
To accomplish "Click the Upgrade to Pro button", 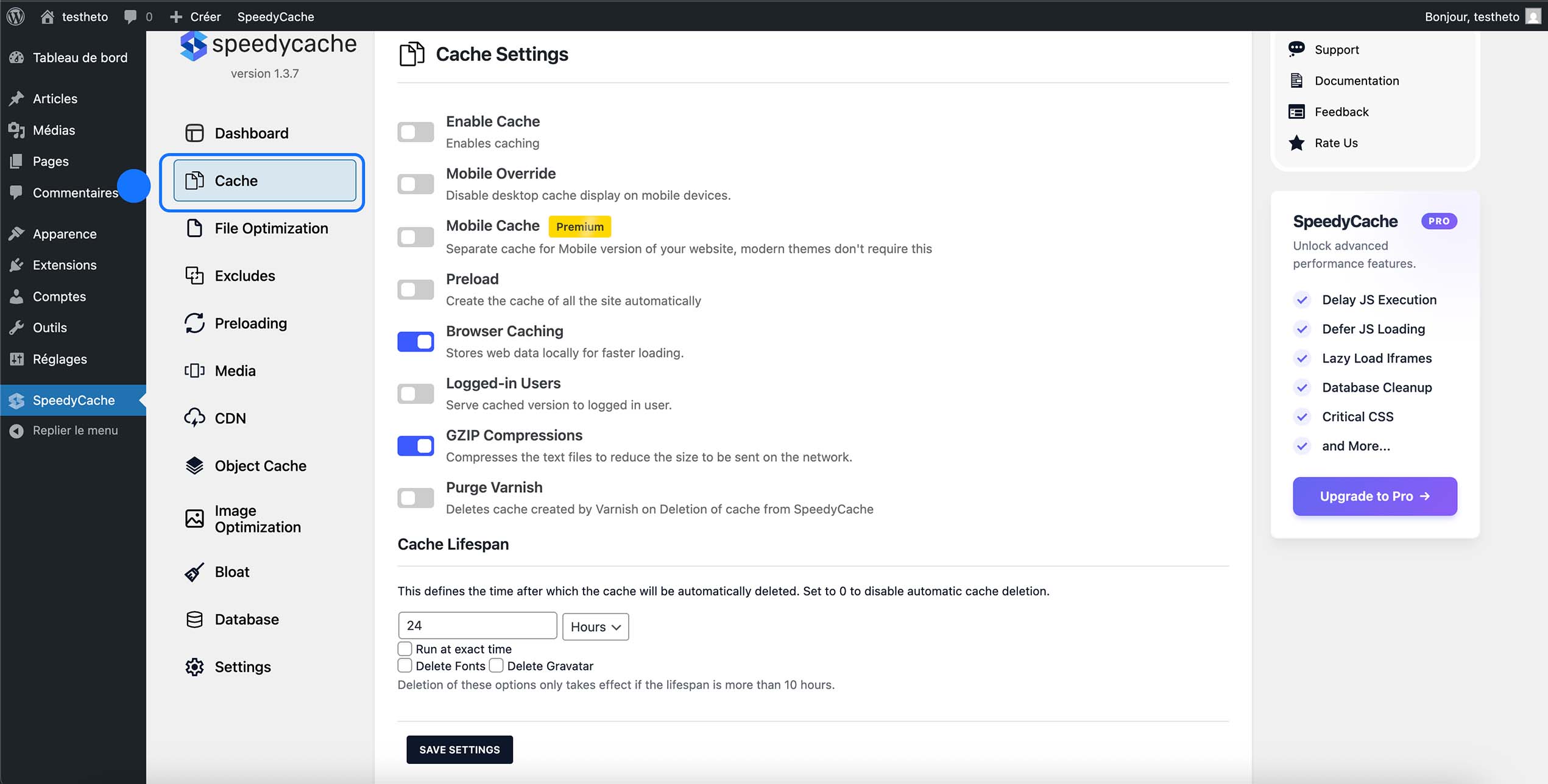I will 1374,496.
